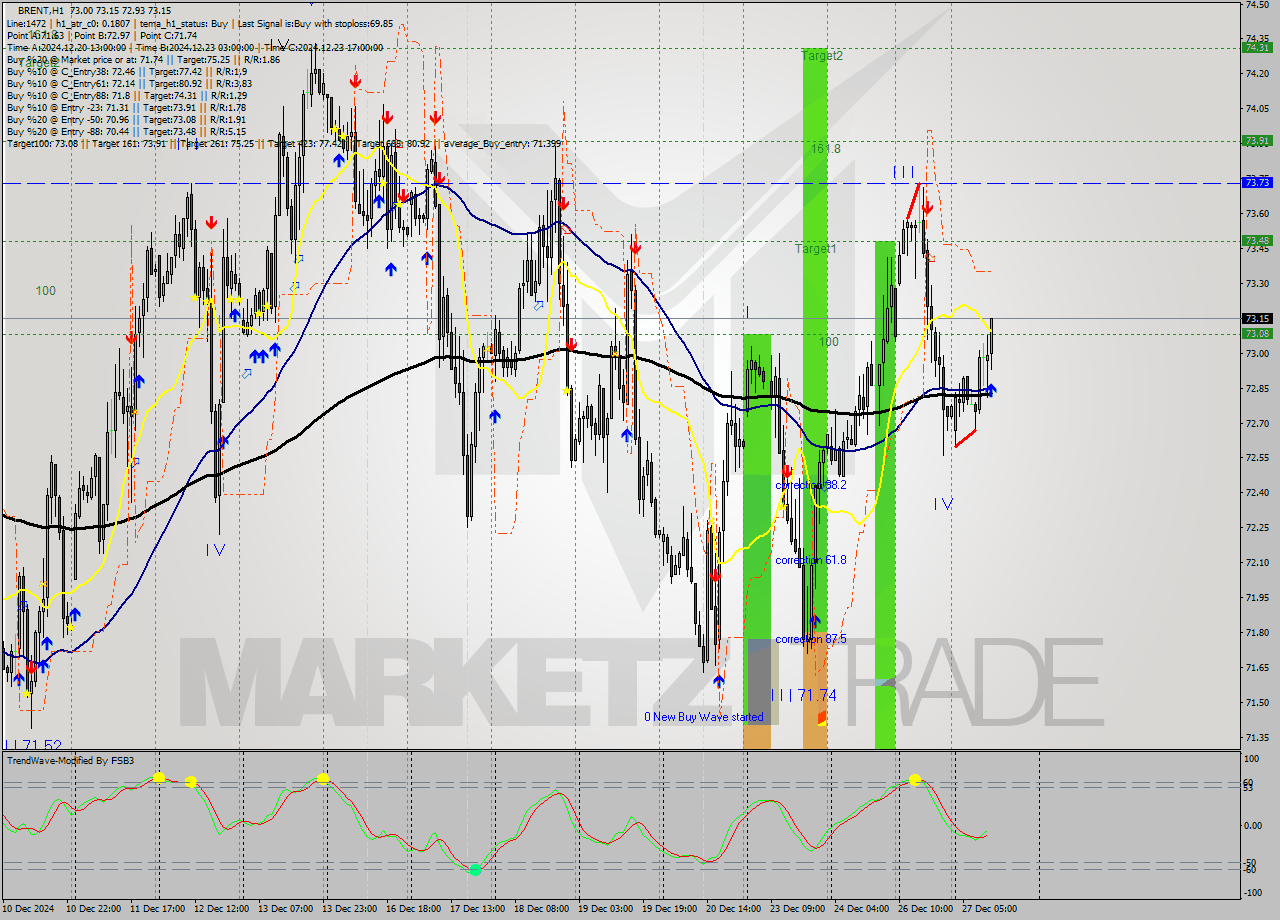Click the 'Buy %20 @ Entry -88: 70.44' line
Viewport: 1280px width, 920px height.
pos(70,131)
